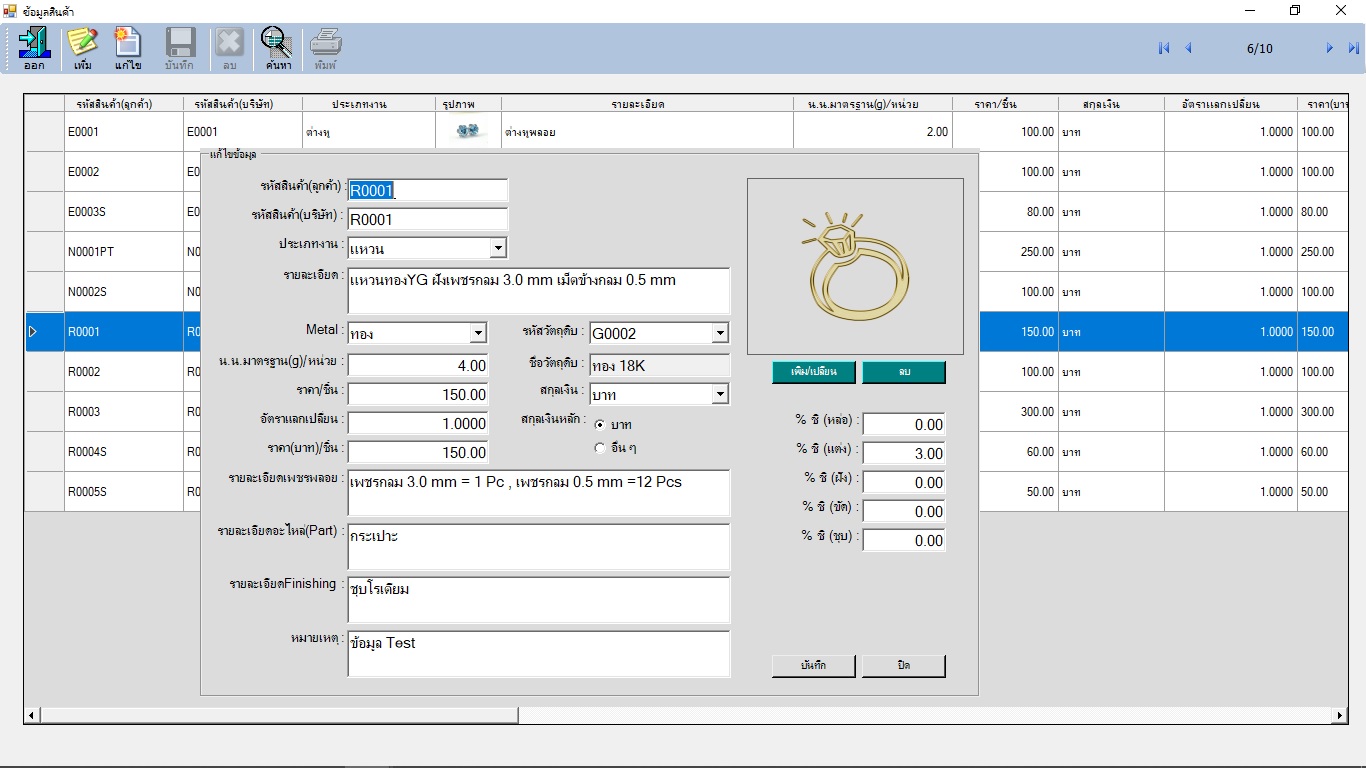
Task: Click the horizontal scrollbar right arrow
Action: (x=1340, y=716)
